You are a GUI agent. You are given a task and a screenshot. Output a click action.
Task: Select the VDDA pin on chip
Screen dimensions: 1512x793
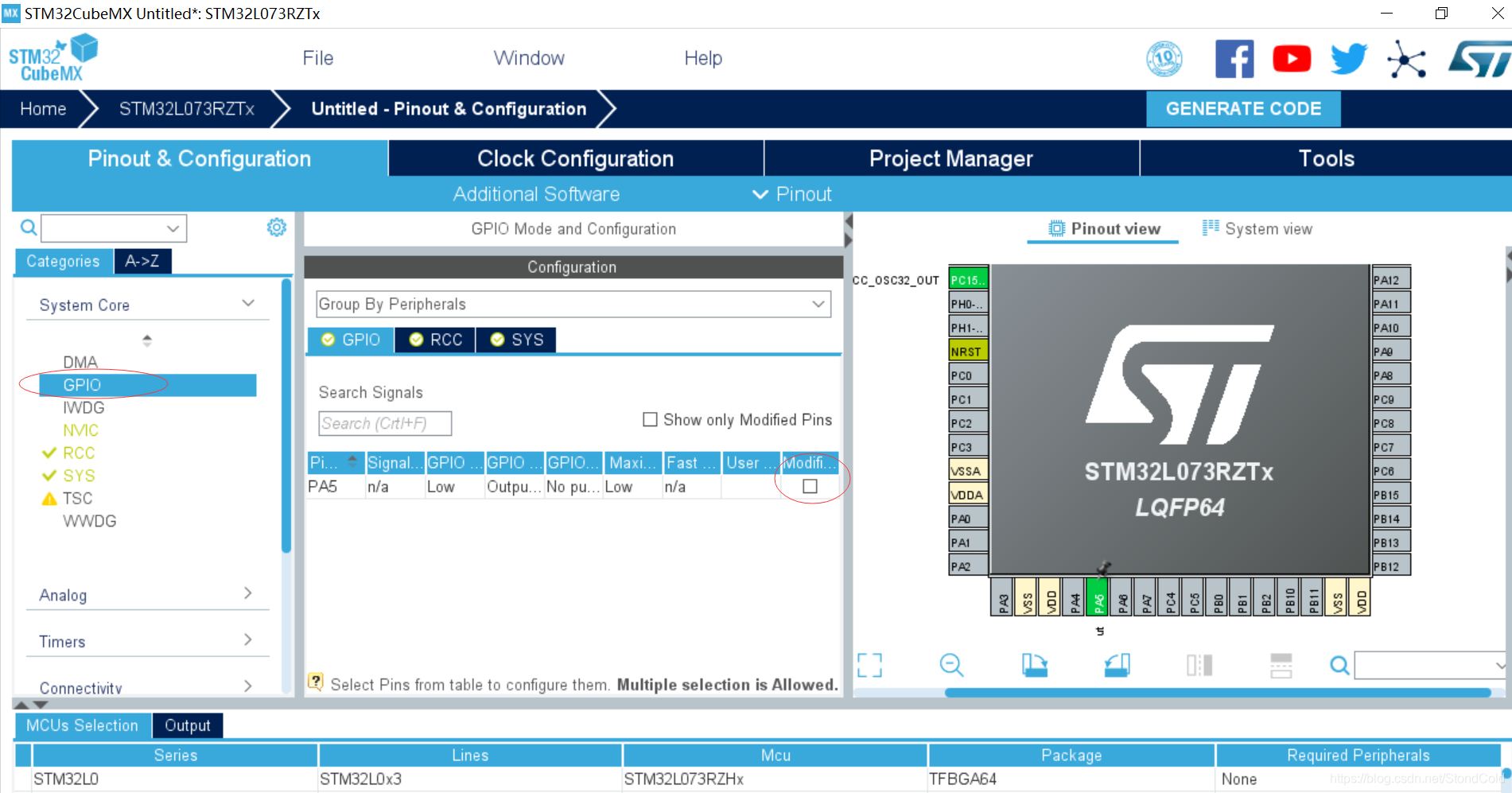pyautogui.click(x=968, y=494)
